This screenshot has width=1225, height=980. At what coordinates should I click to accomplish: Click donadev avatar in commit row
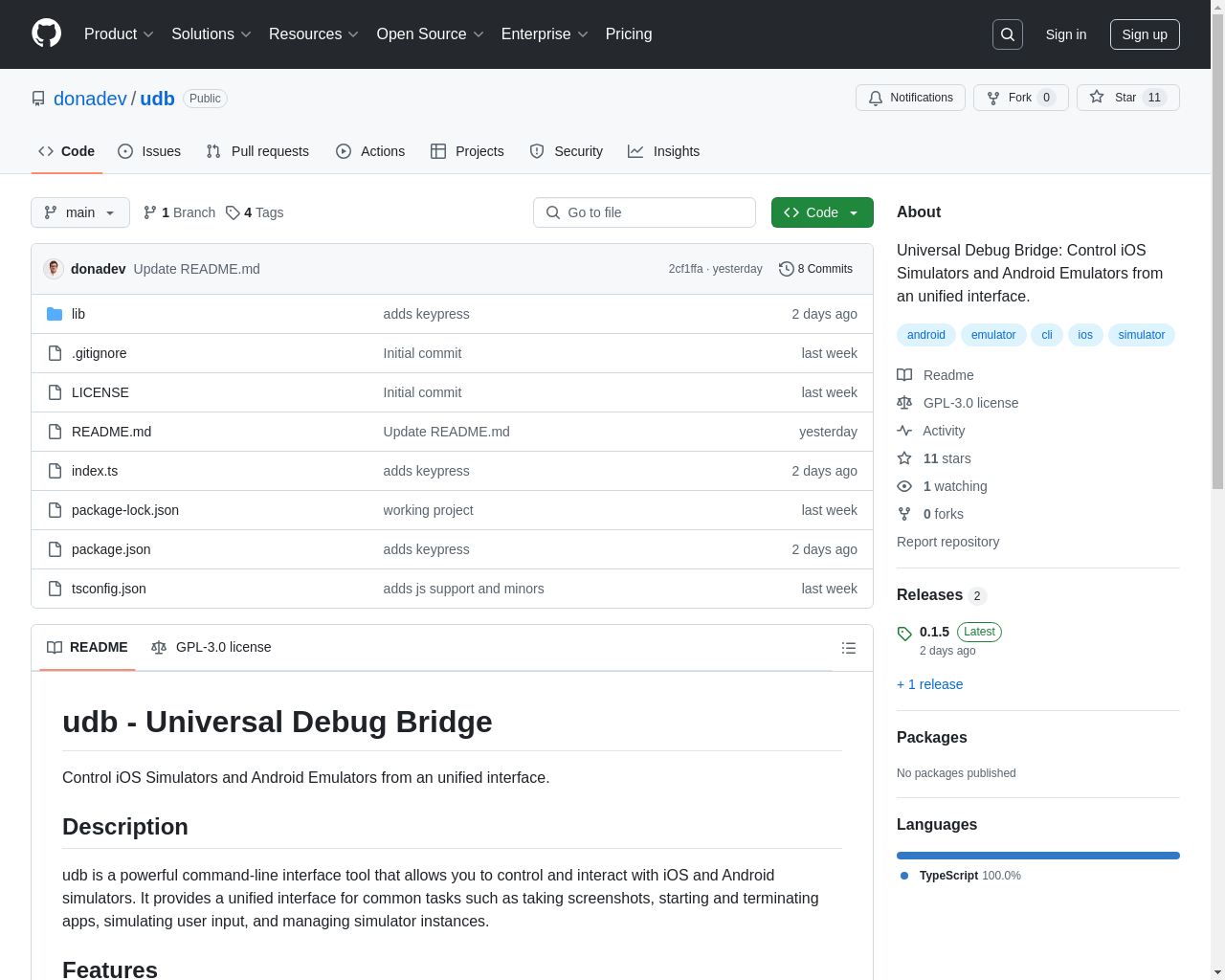54,269
